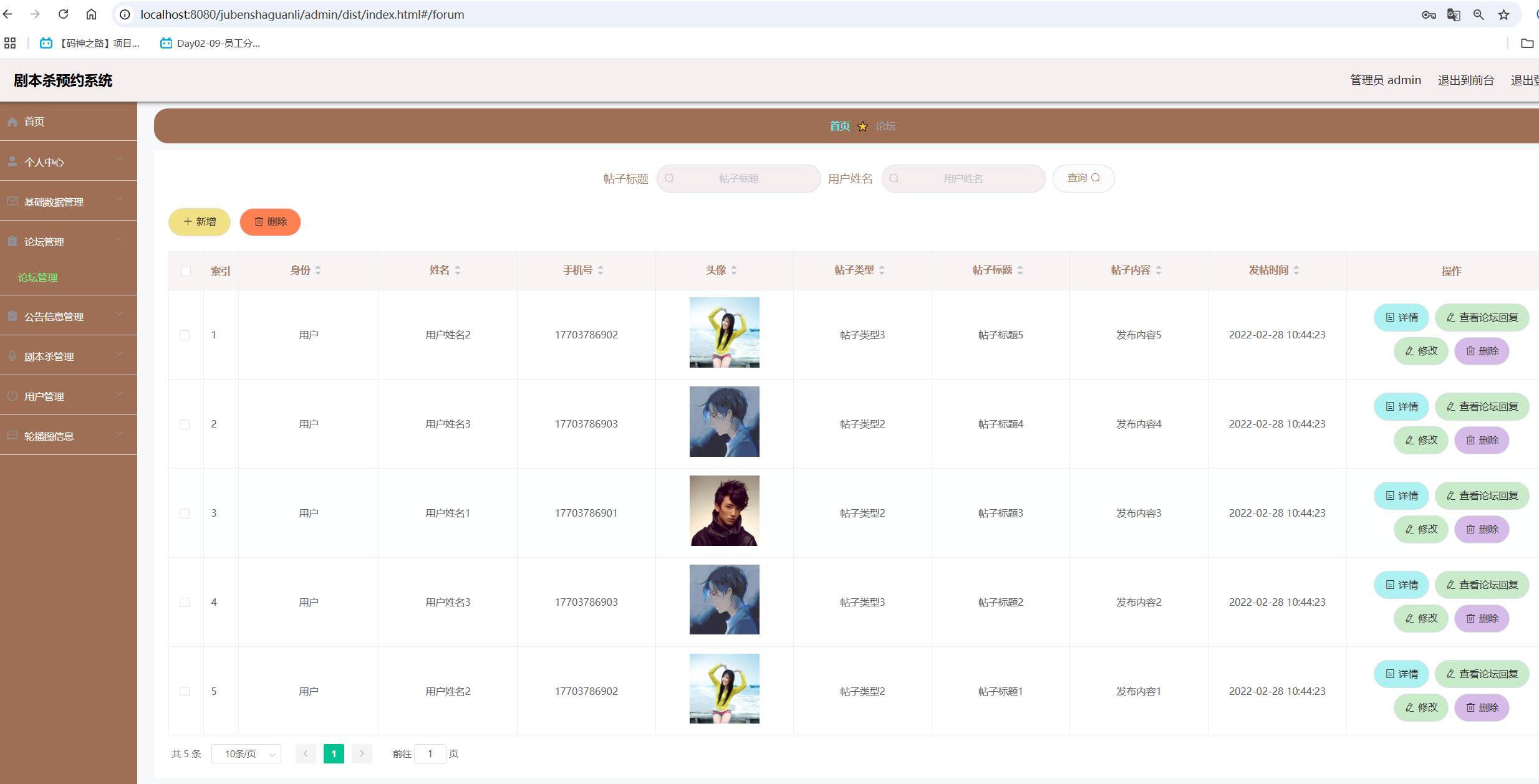Screen dimensions: 1539x784
Task: Click 查看论坛回复 for row 2
Action: (x=1482, y=406)
